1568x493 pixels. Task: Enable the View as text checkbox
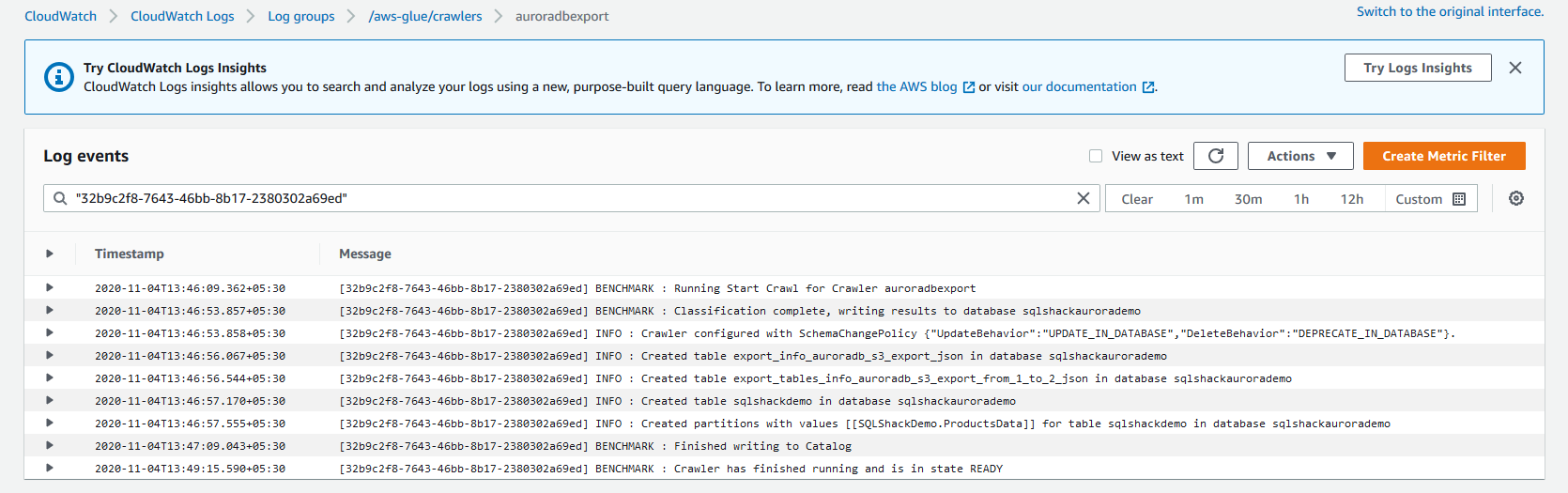tap(1096, 156)
